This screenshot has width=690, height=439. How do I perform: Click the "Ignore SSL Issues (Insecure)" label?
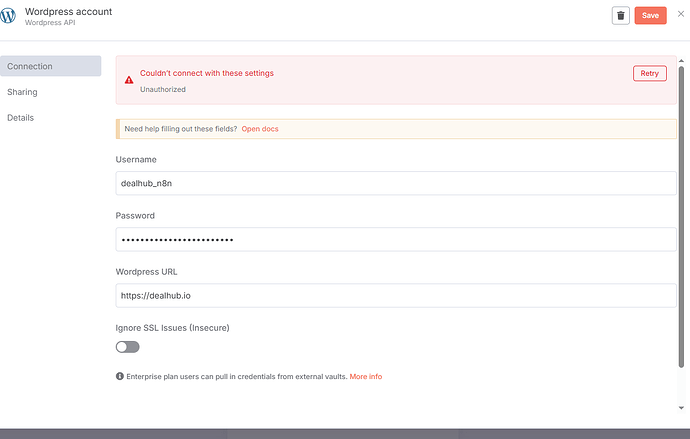(x=172, y=328)
